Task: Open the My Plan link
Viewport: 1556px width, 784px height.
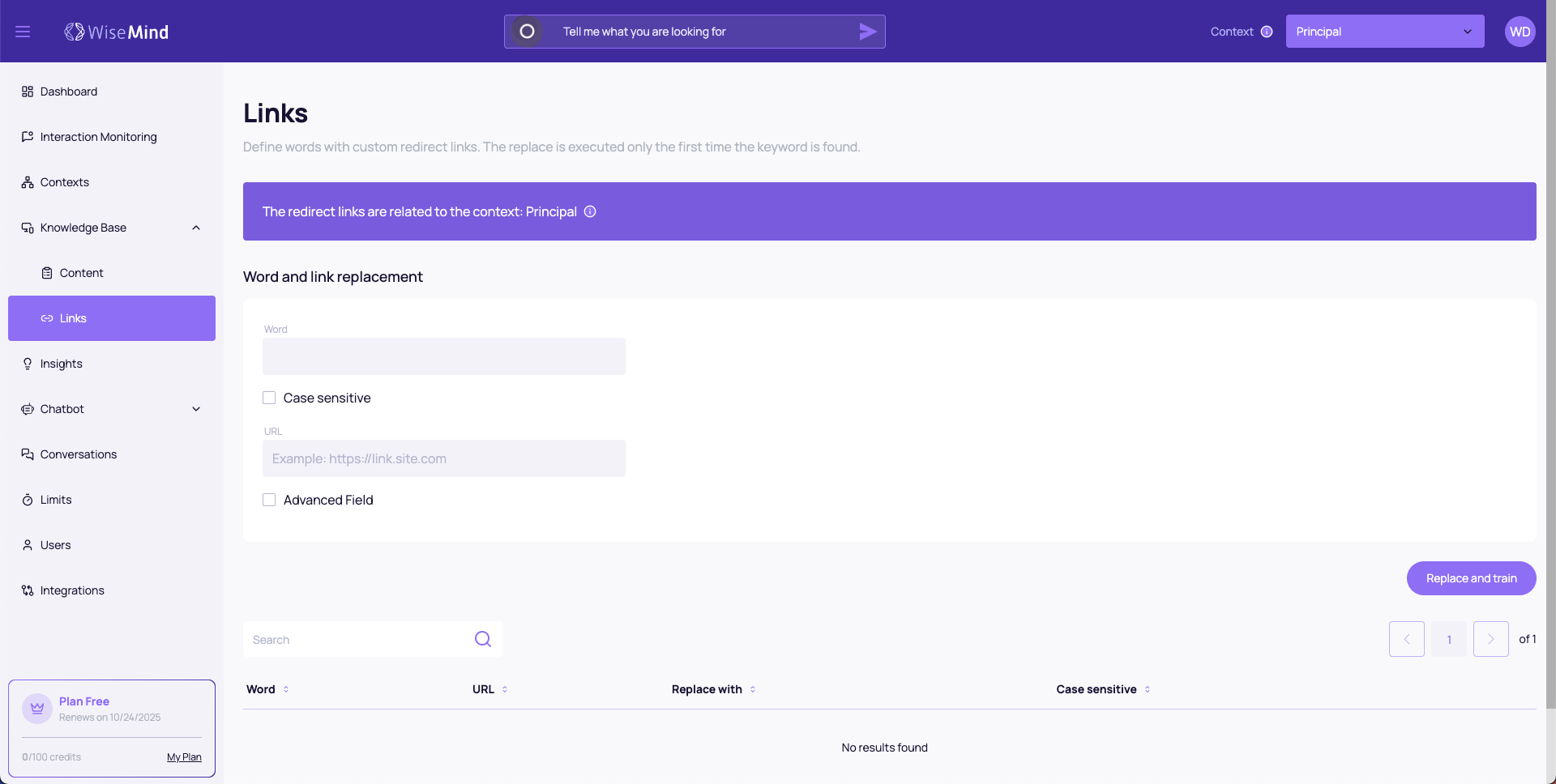Action: click(184, 757)
